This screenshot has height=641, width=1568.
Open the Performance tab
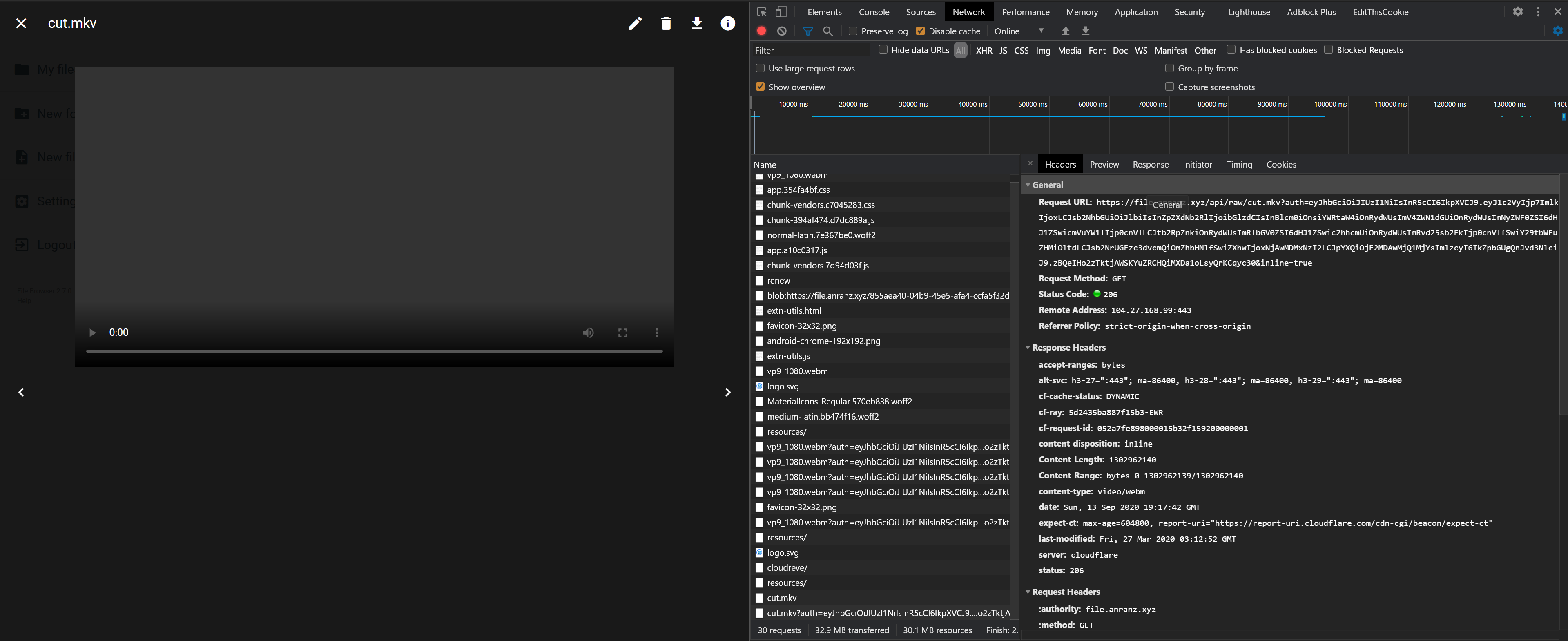coord(1025,12)
